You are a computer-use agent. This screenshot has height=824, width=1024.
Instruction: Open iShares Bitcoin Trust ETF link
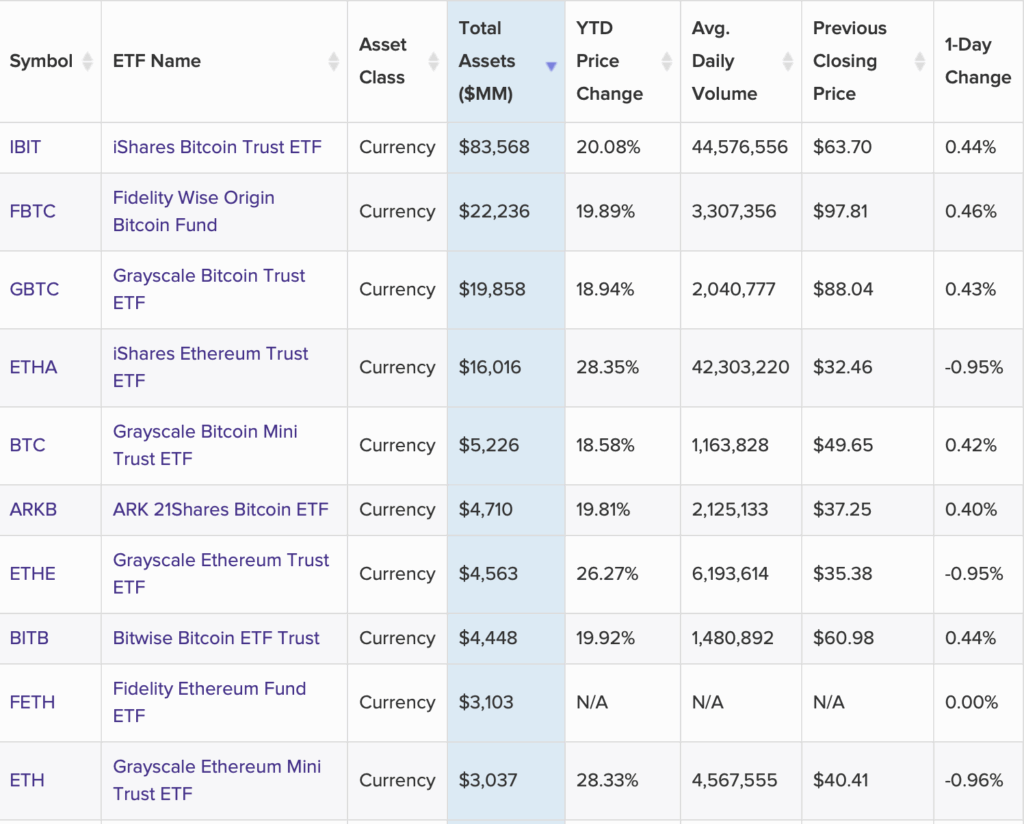[217, 147]
